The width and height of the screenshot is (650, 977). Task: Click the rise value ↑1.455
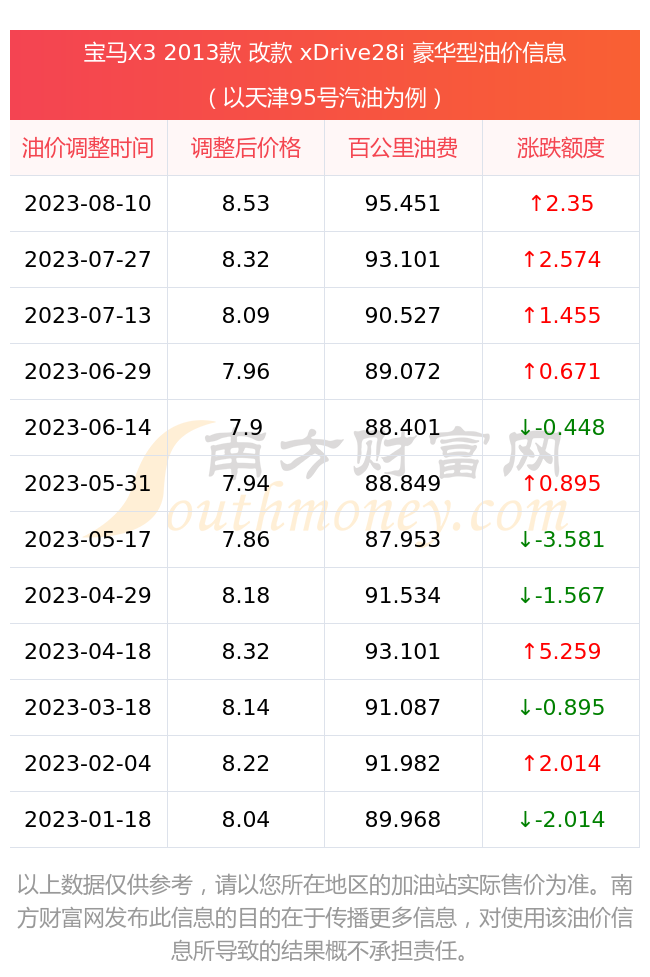[561, 316]
